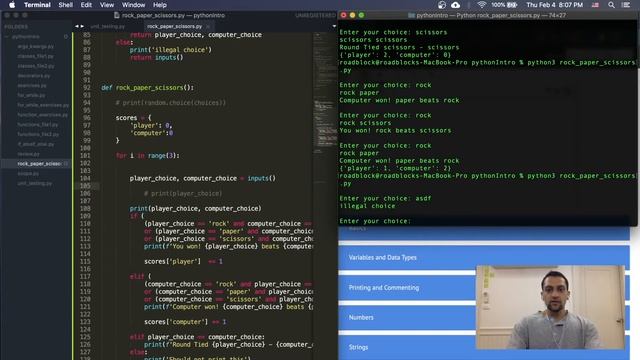Open exercises.py in the sidebar
This screenshot has width=640, height=360.
(32, 85)
